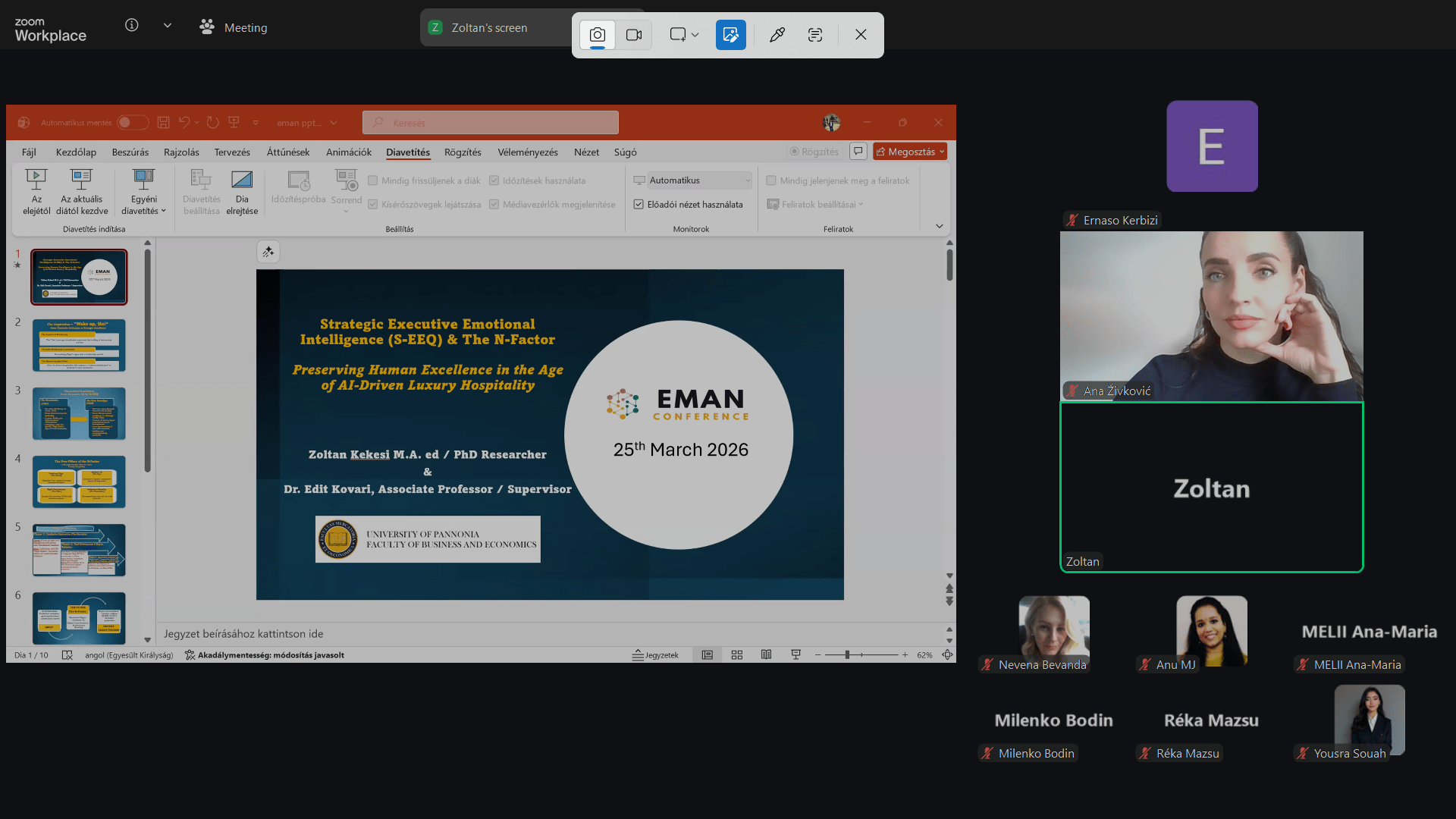Viewport: 1456px width, 819px height.
Task: Expand the Egyéni diavetítés dropdown
Action: point(143,193)
